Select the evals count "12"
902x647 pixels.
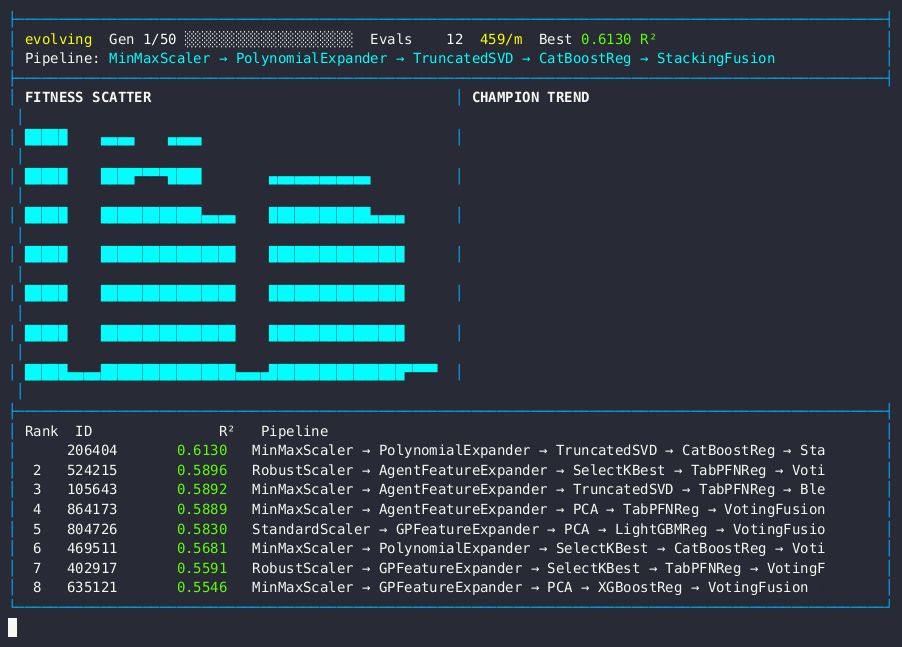[x=454, y=39]
